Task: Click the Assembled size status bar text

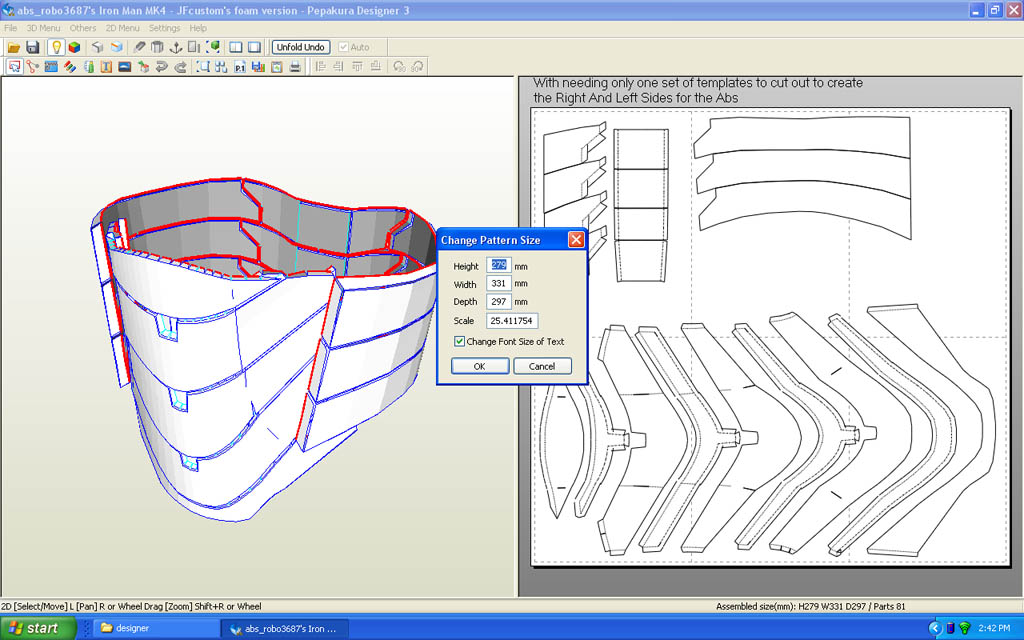Action: [810, 607]
